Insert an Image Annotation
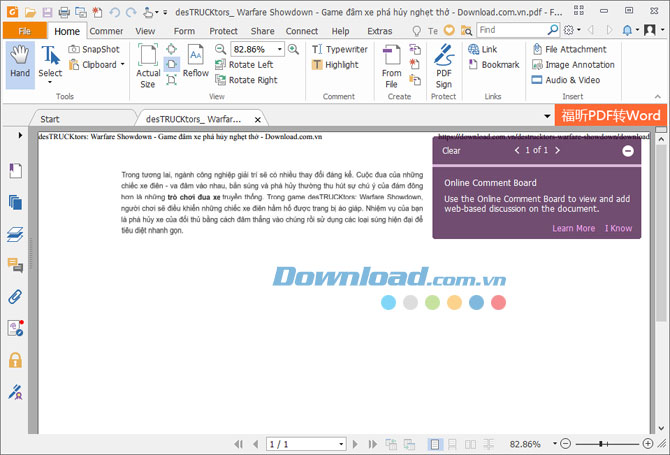Viewport: 670px width, 455px height. 573,65
